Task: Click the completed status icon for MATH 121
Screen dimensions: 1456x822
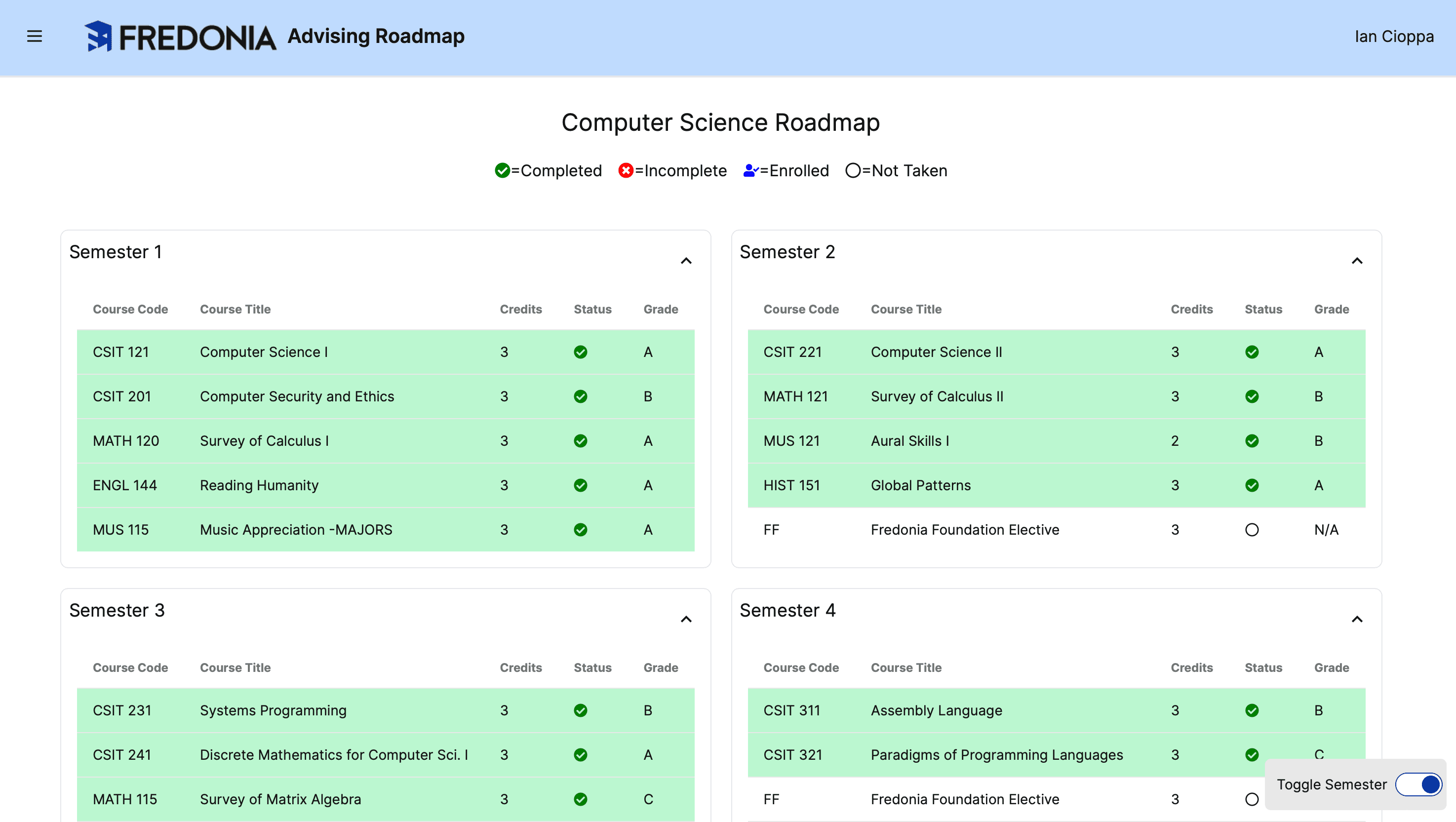Action: 1252,396
